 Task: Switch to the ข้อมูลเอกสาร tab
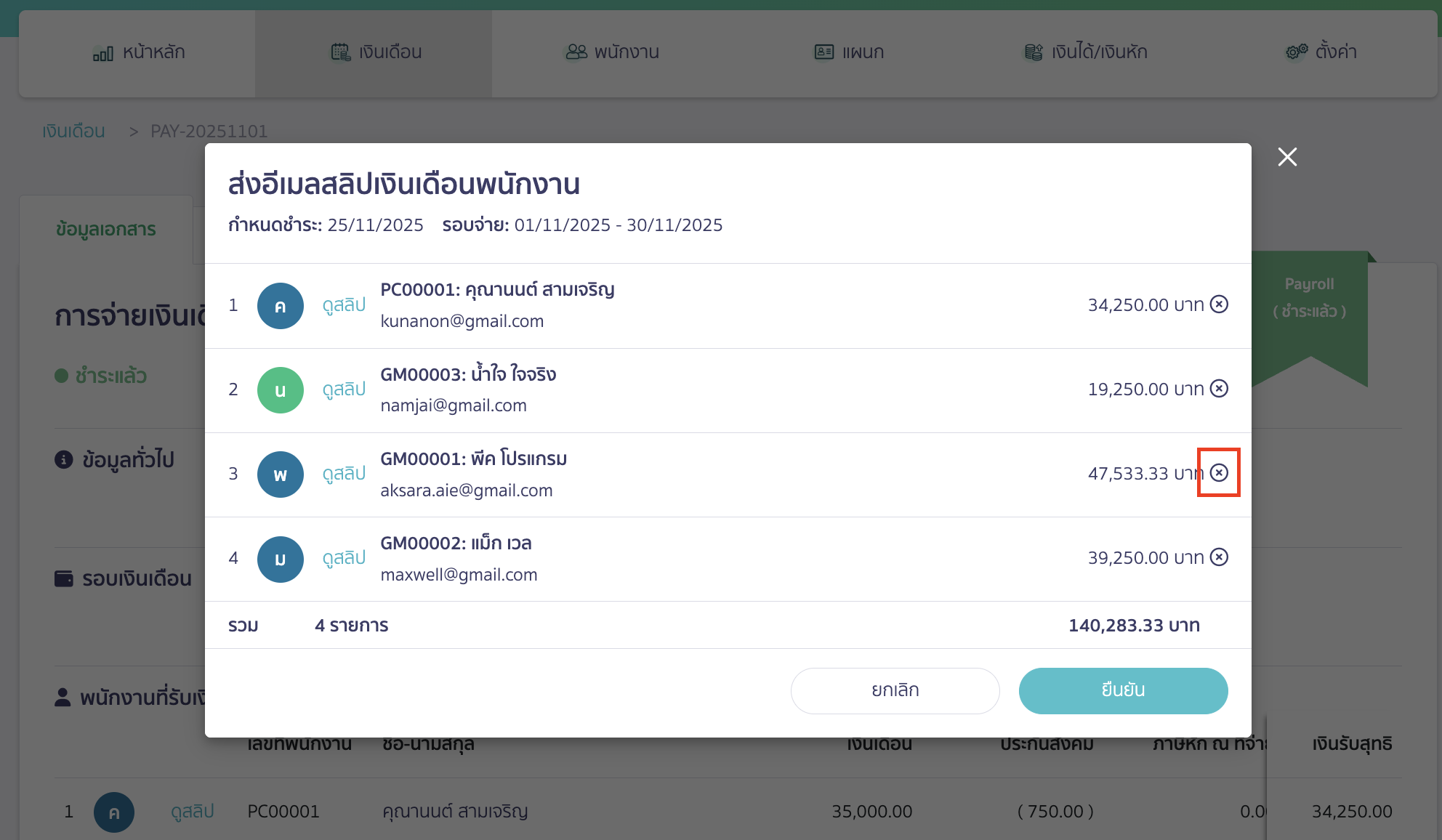106,229
